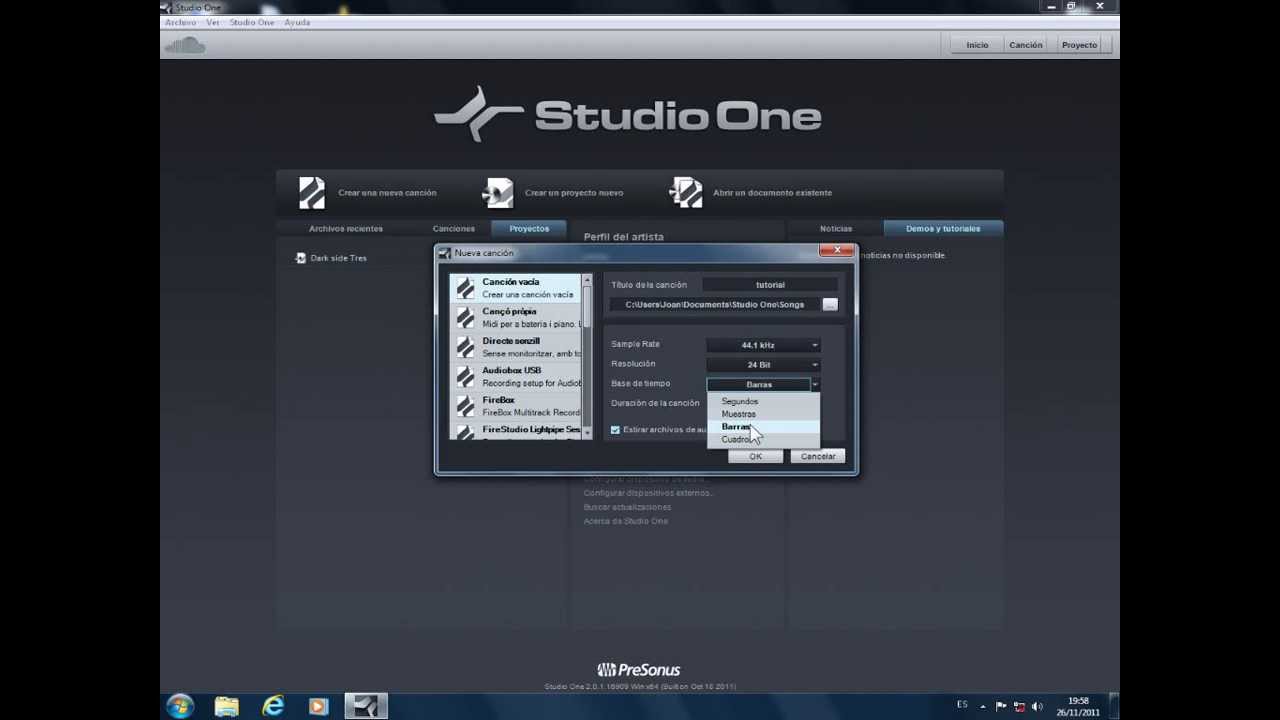Click the song title field containing 'tutorial'
1280x720 pixels.
coord(770,285)
